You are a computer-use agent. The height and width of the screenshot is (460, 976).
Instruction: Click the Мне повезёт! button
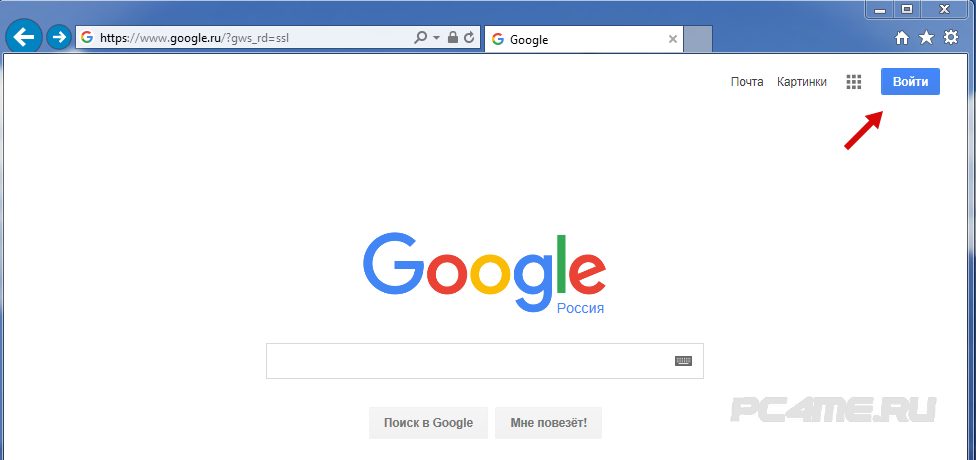[548, 423]
